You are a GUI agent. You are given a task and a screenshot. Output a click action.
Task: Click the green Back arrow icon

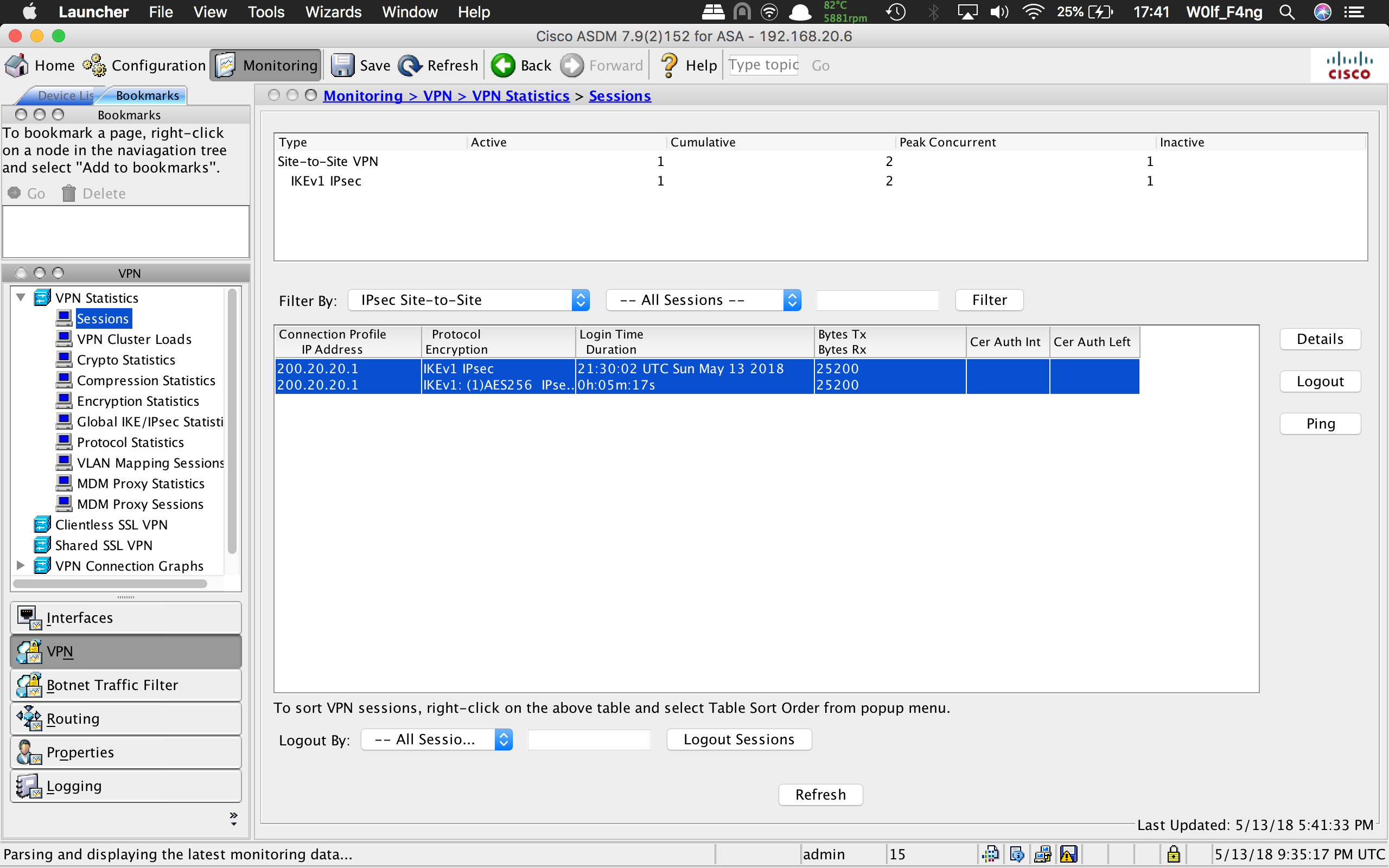tap(504, 66)
